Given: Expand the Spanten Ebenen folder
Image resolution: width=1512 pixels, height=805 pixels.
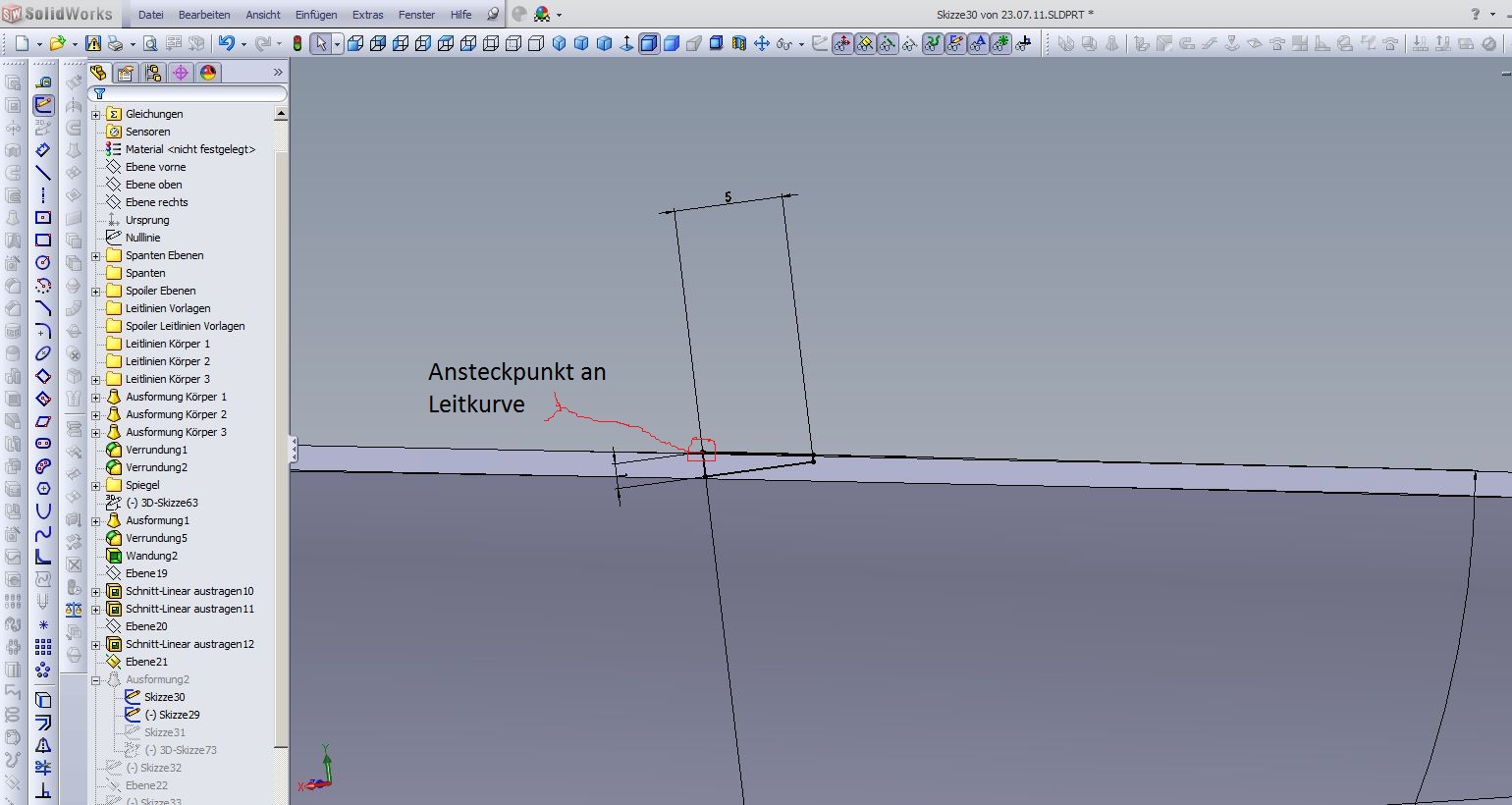Looking at the screenshot, I should (x=96, y=256).
